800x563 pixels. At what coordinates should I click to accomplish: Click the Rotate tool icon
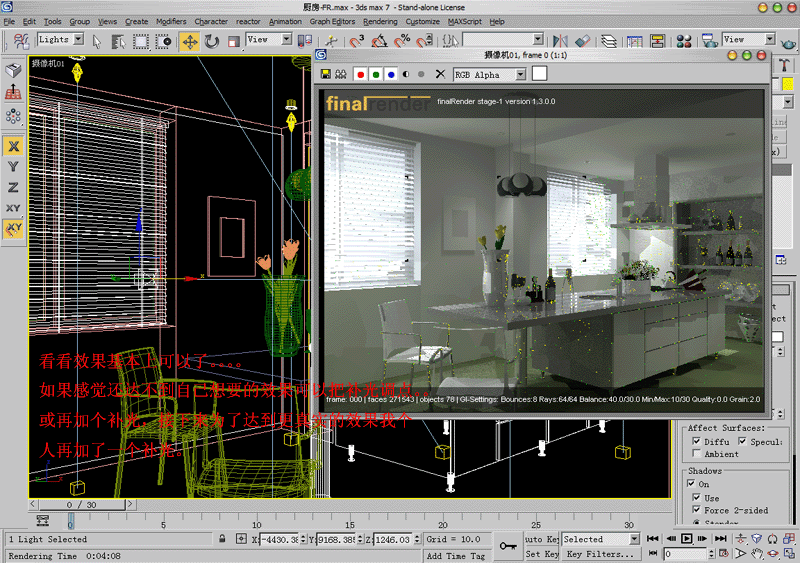tap(211, 41)
